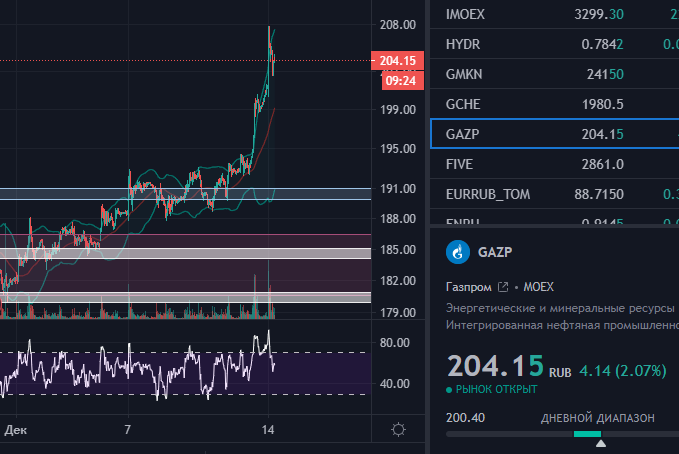Open chart settings gear icon

pos(398,429)
